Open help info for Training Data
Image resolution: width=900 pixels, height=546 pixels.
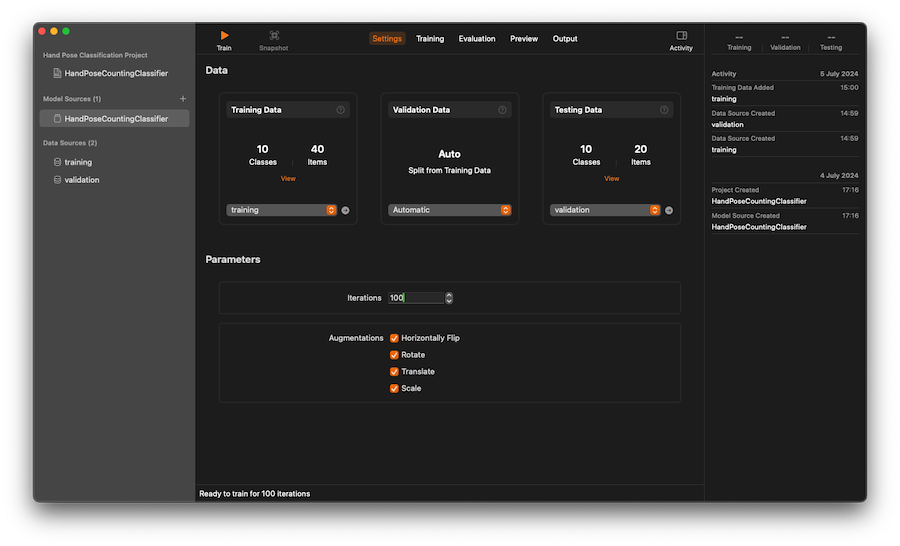(340, 110)
